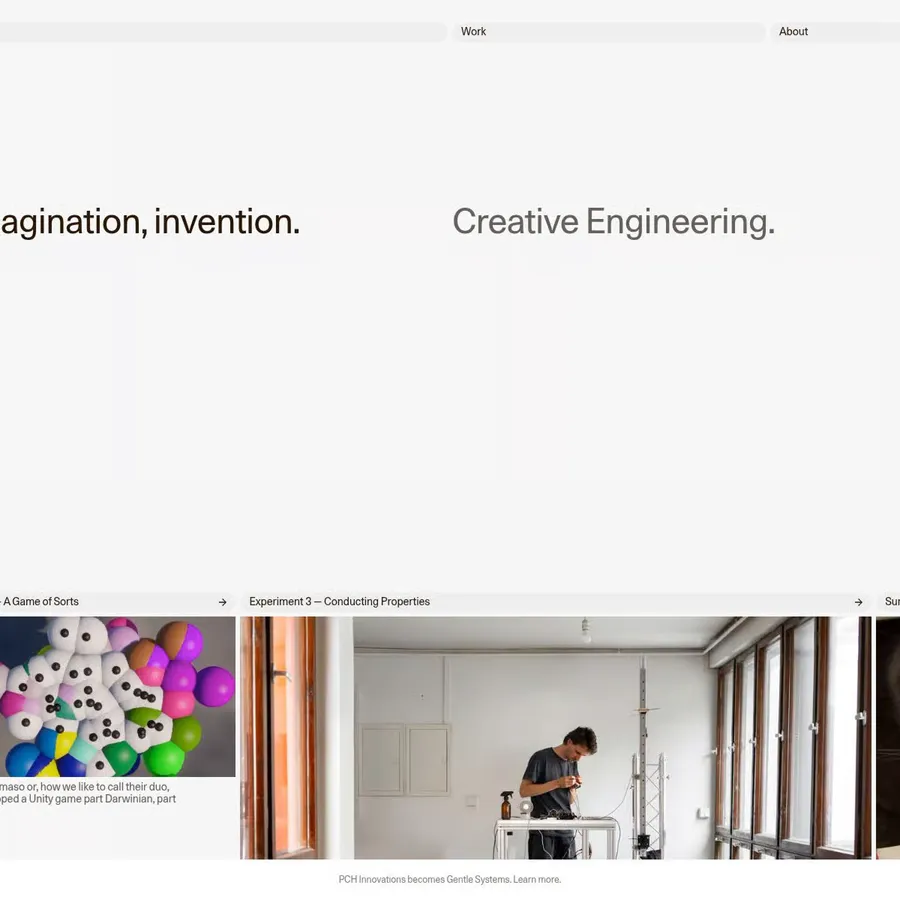Click the Unity game description text
The image size is (900, 900).
[x=88, y=793]
